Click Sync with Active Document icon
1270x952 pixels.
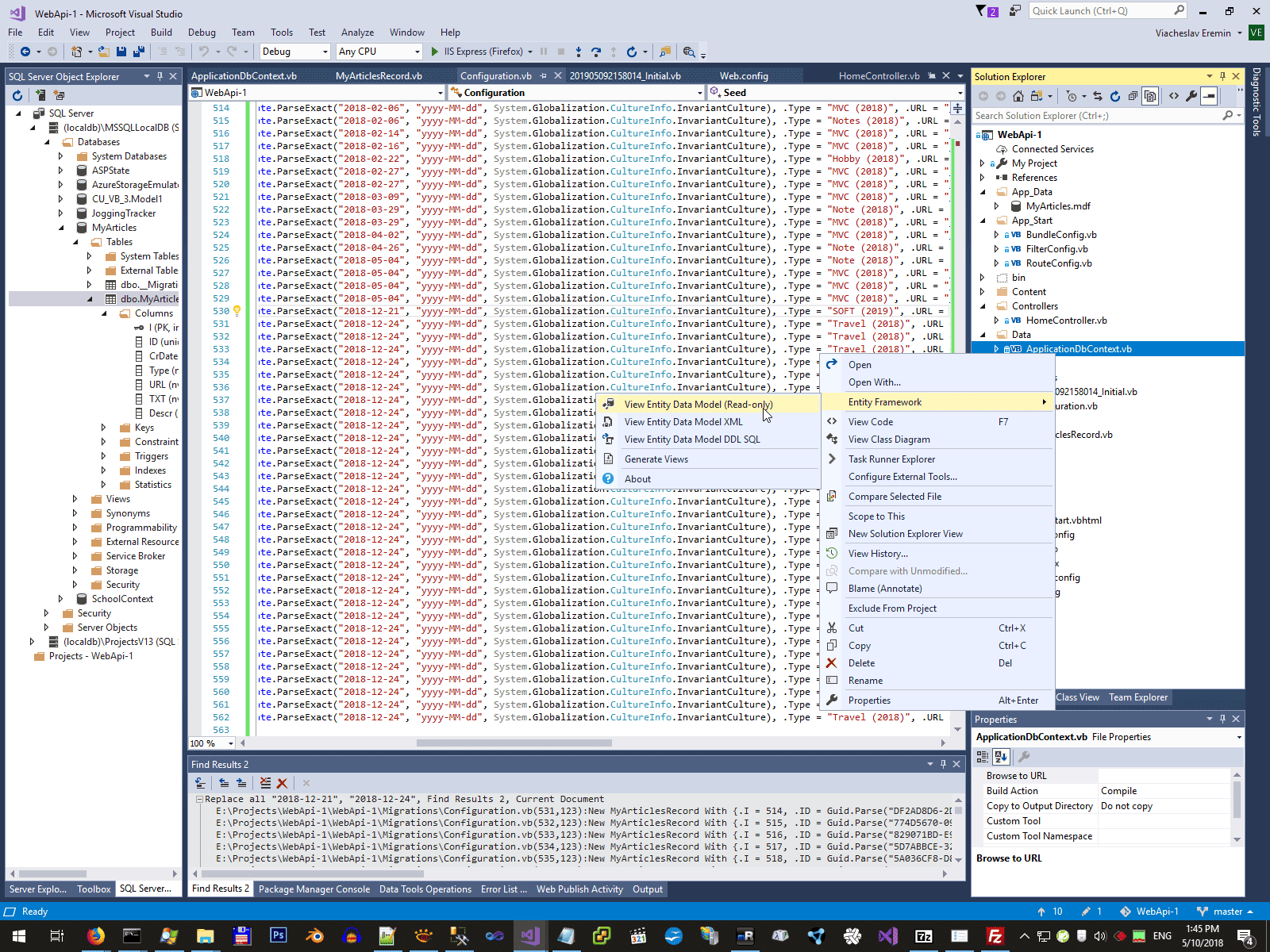click(x=1098, y=96)
